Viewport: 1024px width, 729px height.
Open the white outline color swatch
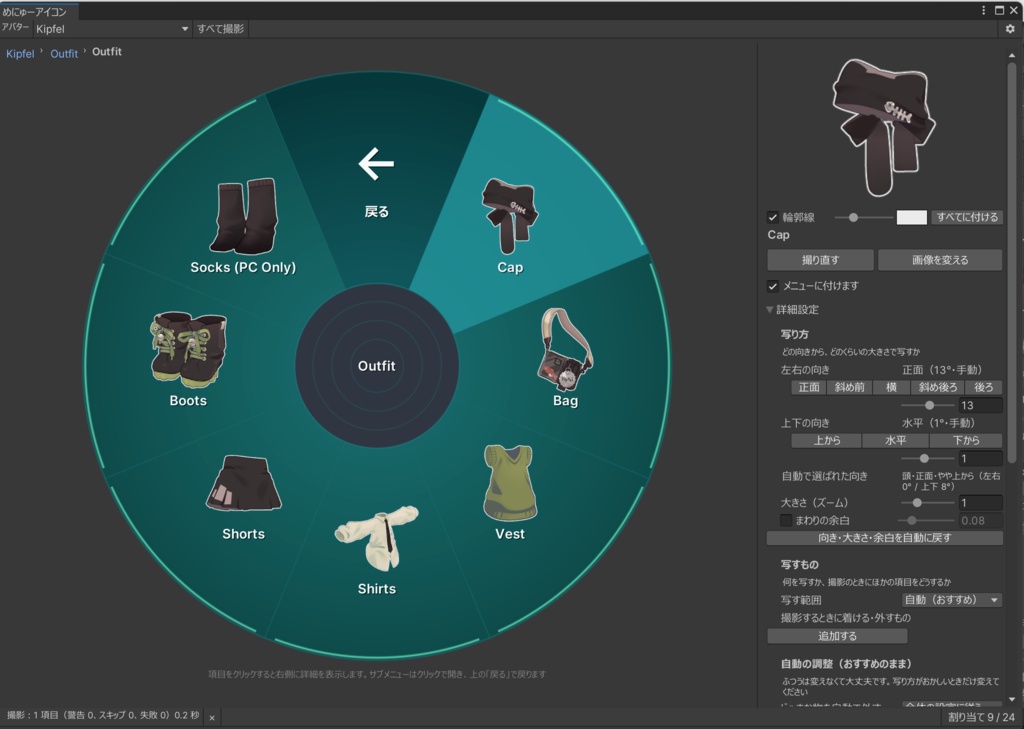click(x=912, y=218)
